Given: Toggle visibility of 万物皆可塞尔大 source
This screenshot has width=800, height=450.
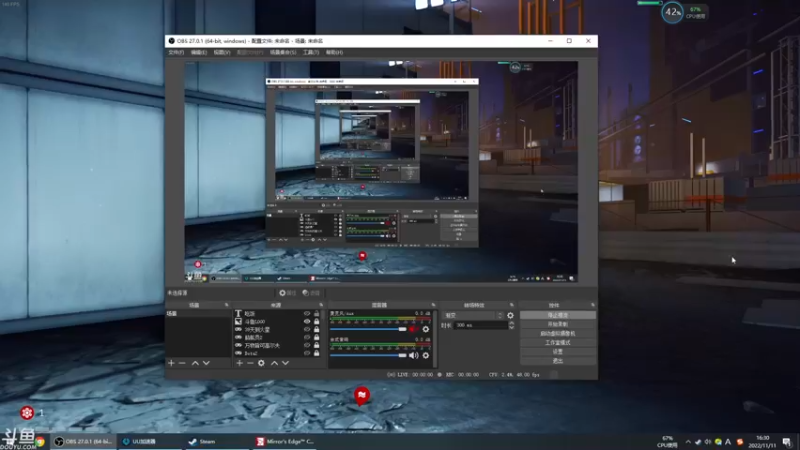Looking at the screenshot, I should coord(307,345).
